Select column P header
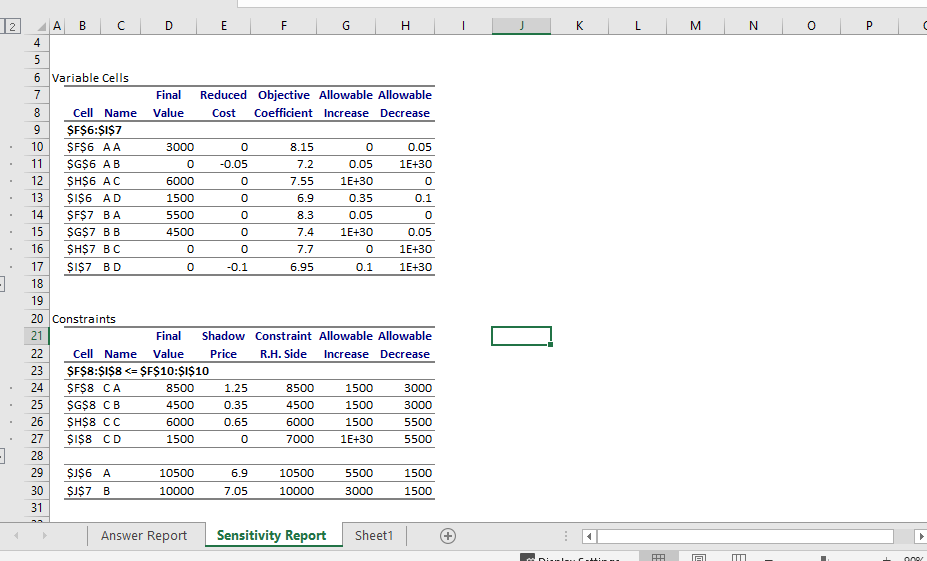 point(868,26)
